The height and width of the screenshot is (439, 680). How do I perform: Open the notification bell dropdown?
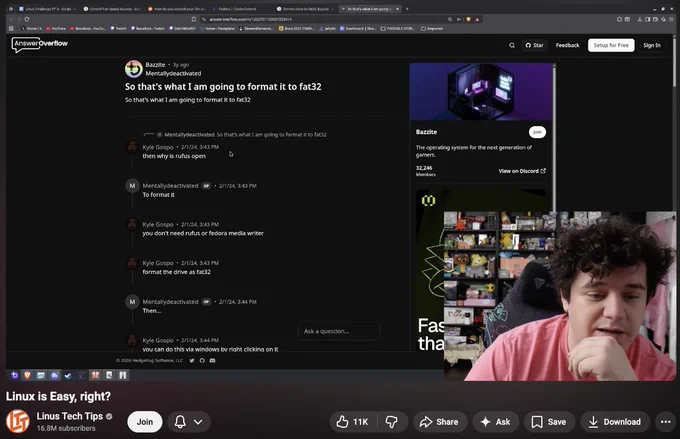[x=189, y=422]
